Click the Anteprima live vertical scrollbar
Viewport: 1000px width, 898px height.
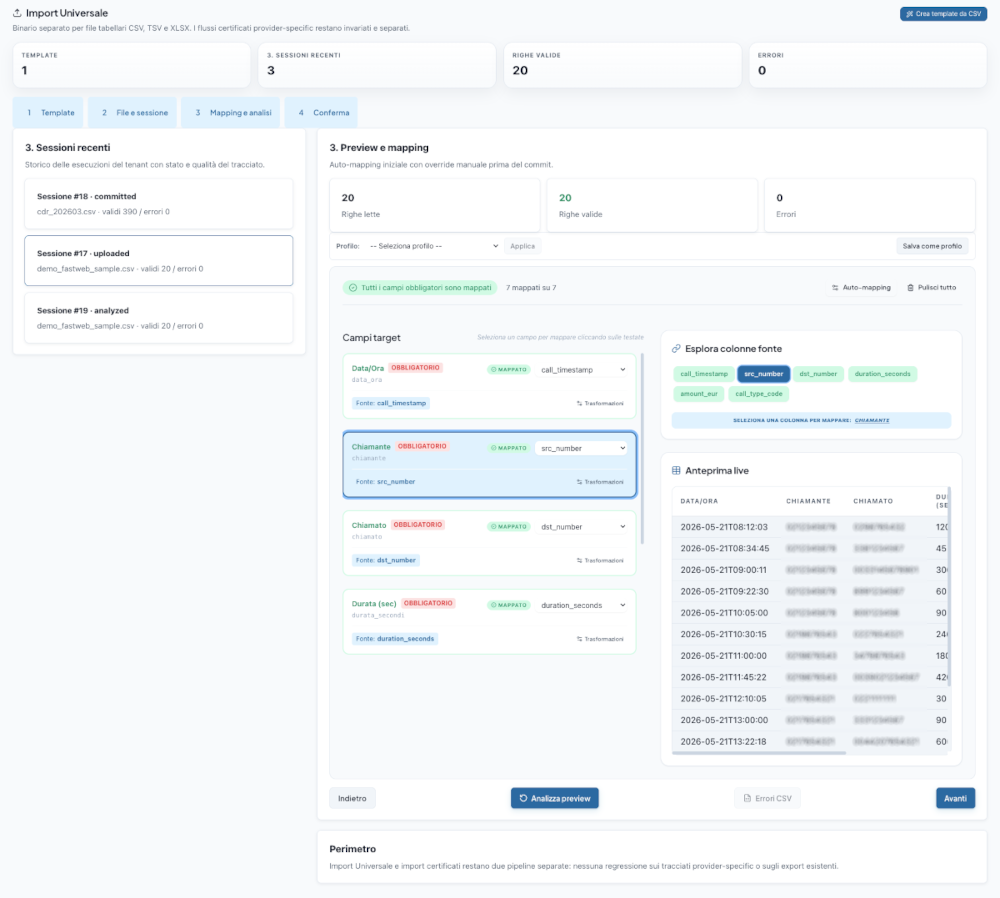[949, 587]
